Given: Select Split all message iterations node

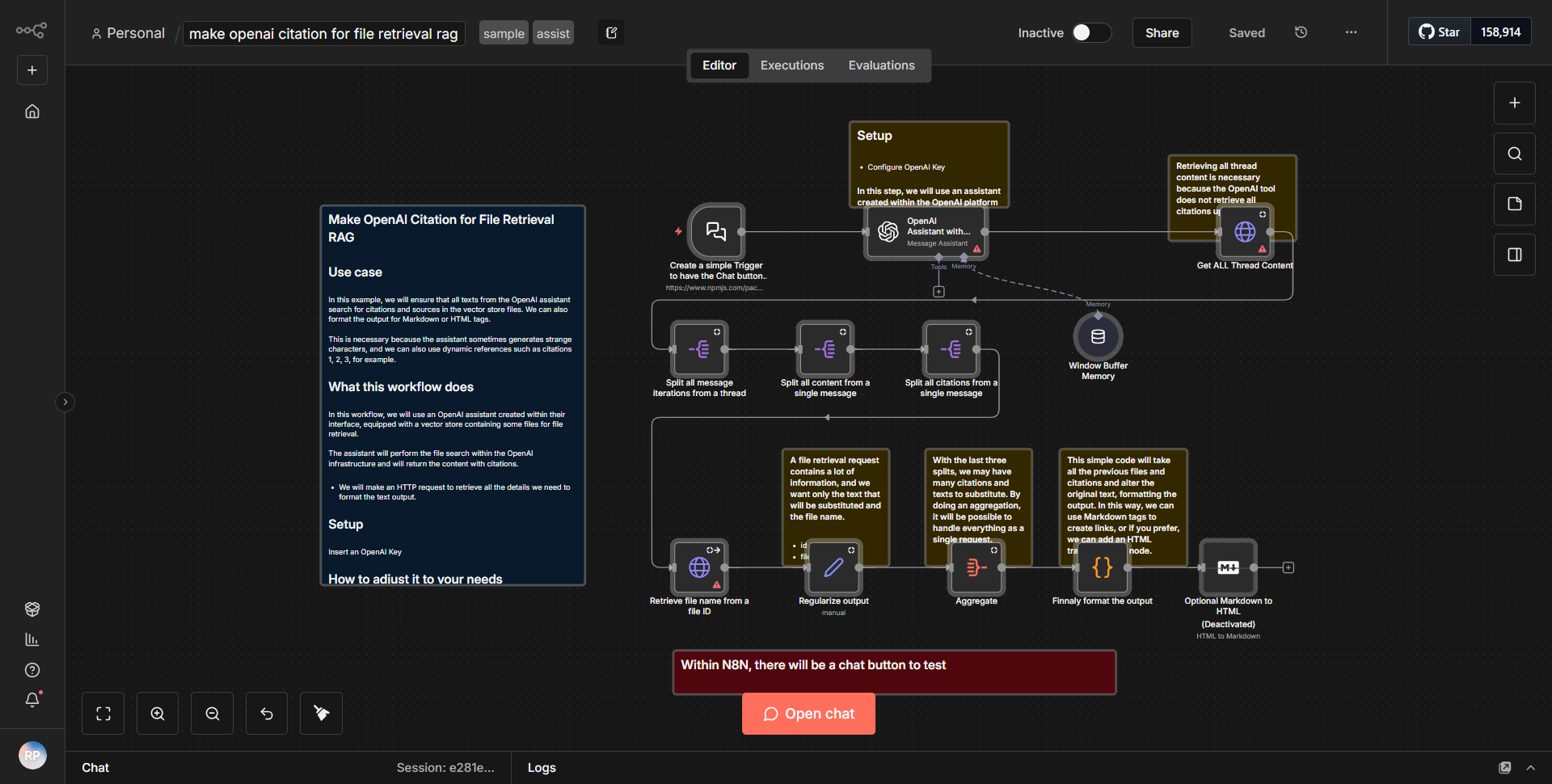Looking at the screenshot, I should tap(699, 349).
